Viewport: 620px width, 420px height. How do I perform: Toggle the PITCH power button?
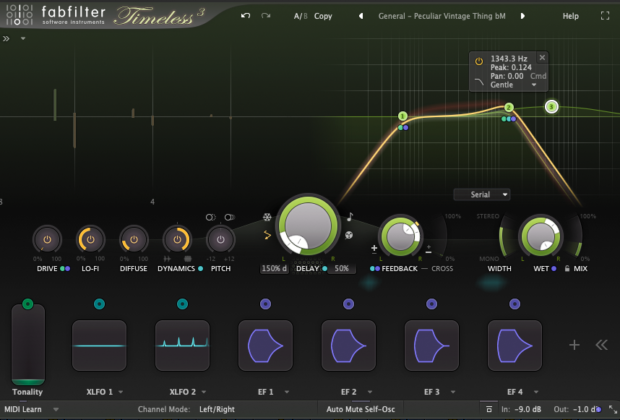tap(221, 239)
